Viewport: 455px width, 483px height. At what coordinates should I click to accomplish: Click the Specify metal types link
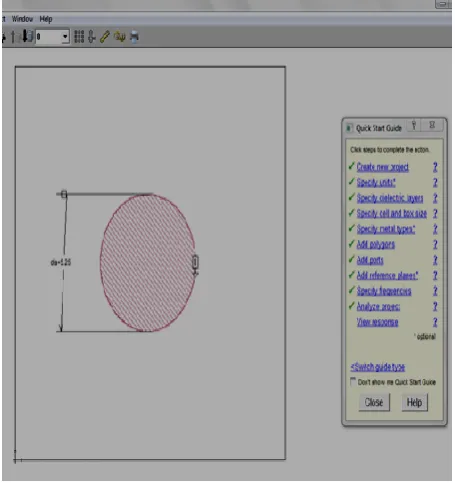coord(386,229)
